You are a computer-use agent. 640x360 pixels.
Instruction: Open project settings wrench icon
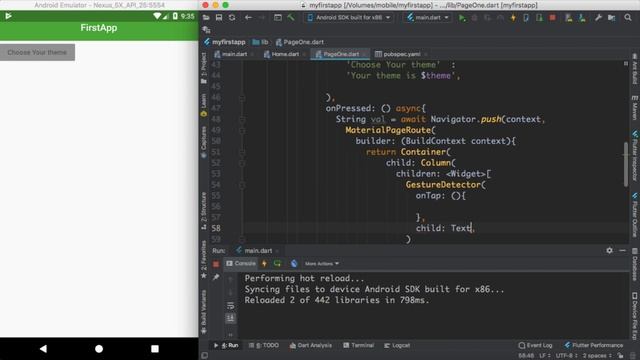pyautogui.click(x=598, y=18)
